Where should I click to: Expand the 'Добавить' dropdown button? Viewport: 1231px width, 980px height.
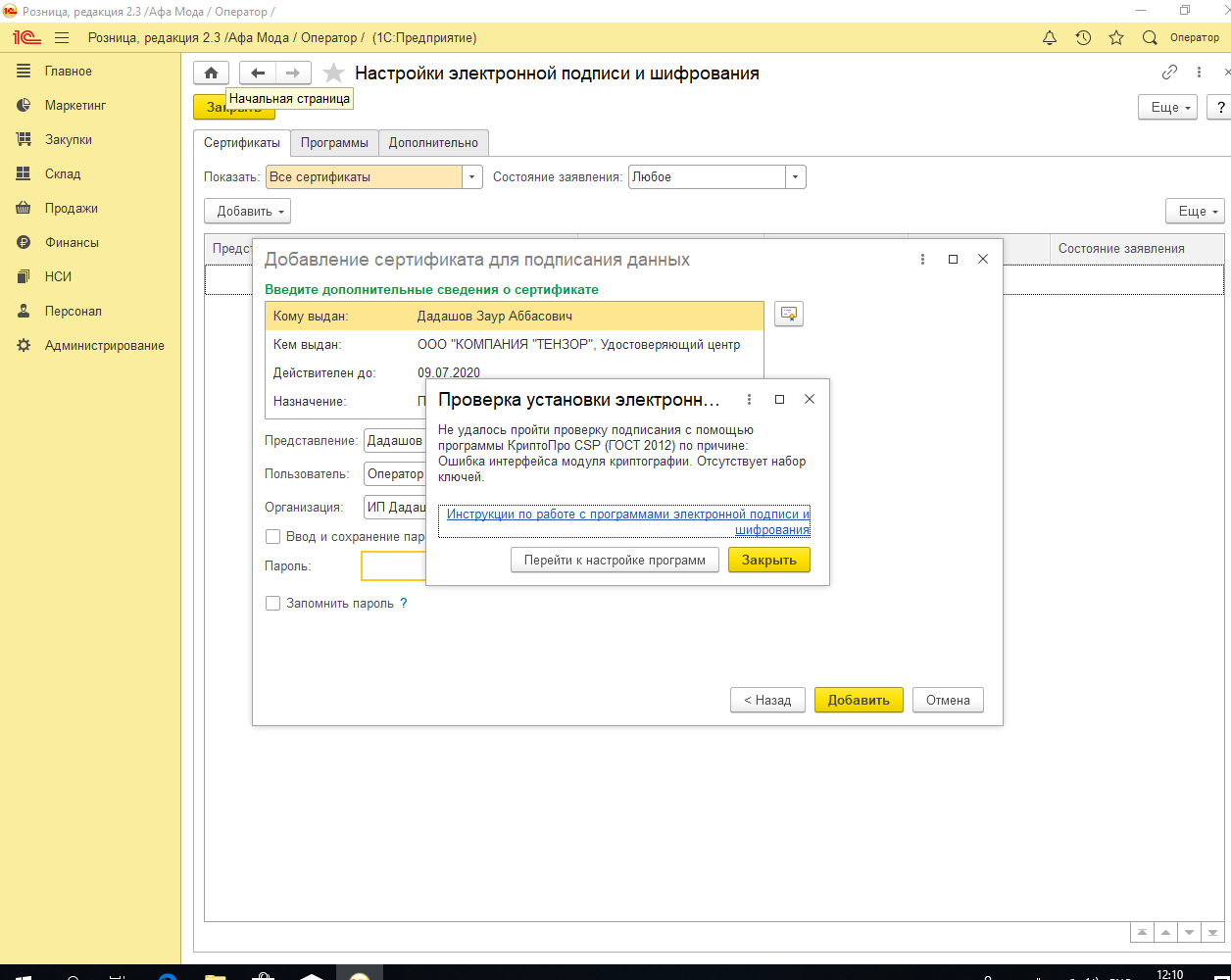[247, 211]
